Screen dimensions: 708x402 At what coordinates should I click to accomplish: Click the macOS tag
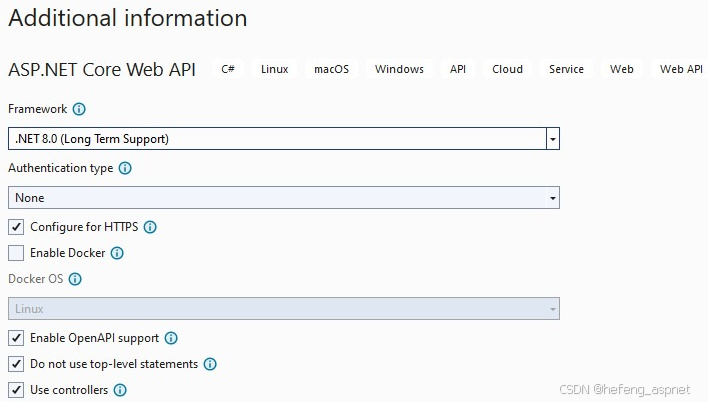point(331,69)
